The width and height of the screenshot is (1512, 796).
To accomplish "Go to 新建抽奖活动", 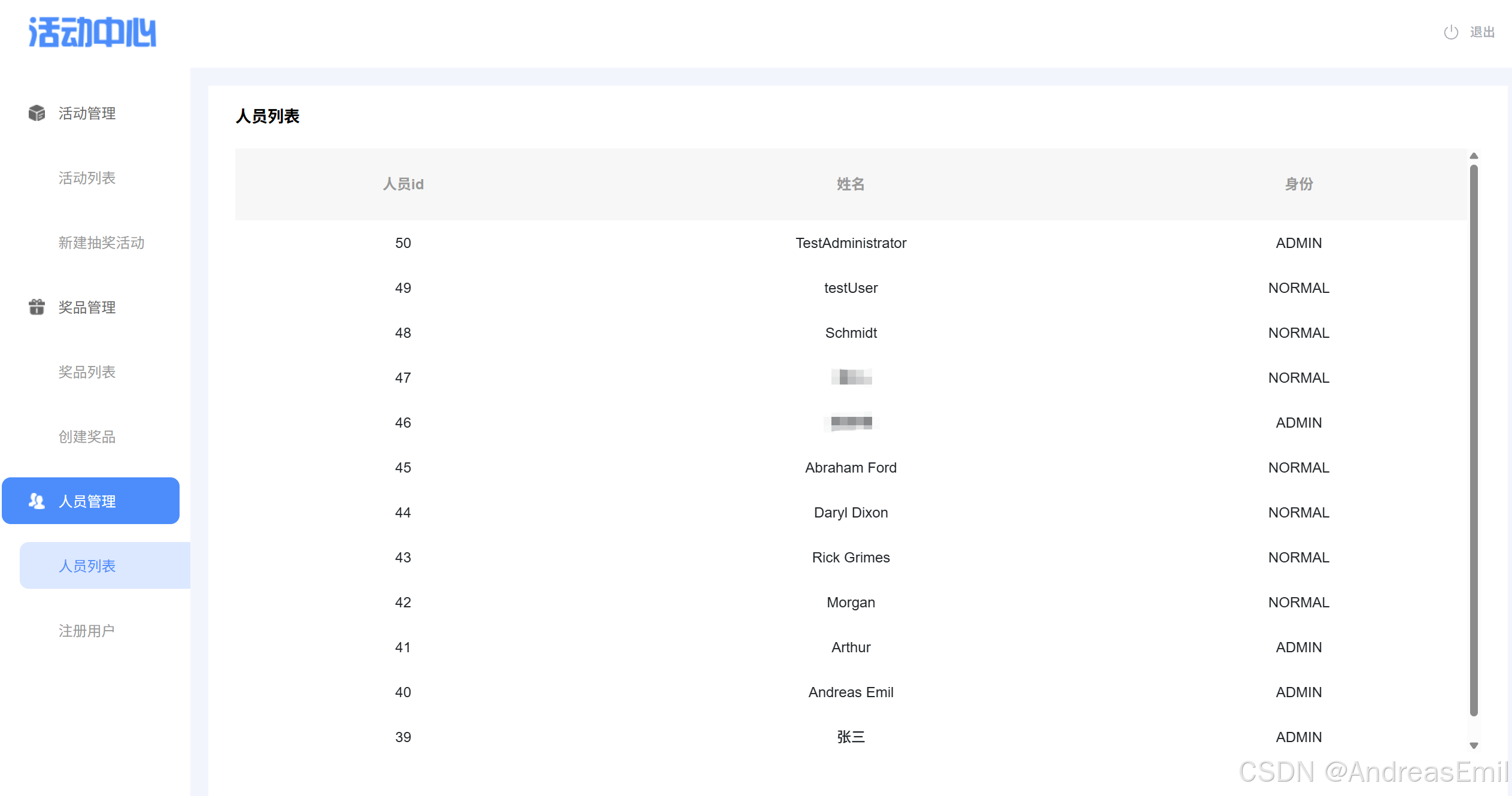I will [101, 243].
